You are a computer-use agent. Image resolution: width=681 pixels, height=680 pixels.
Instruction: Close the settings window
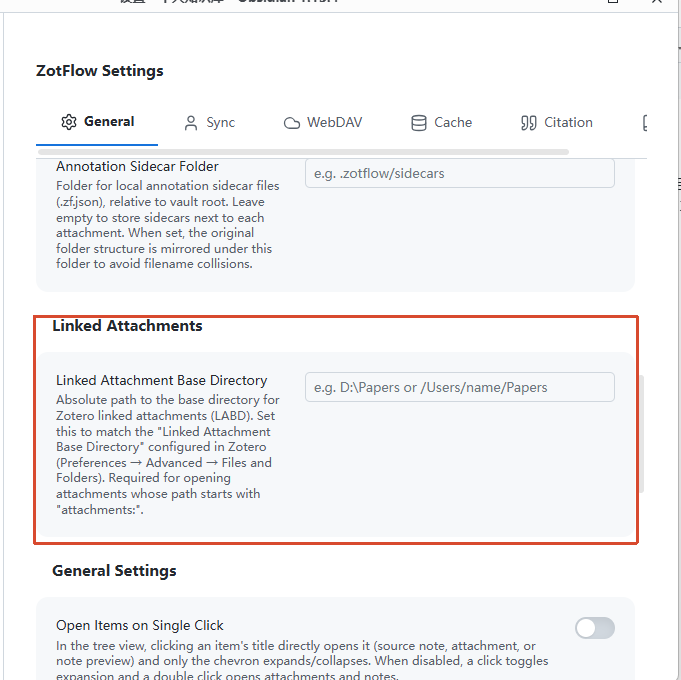tap(657, 1)
